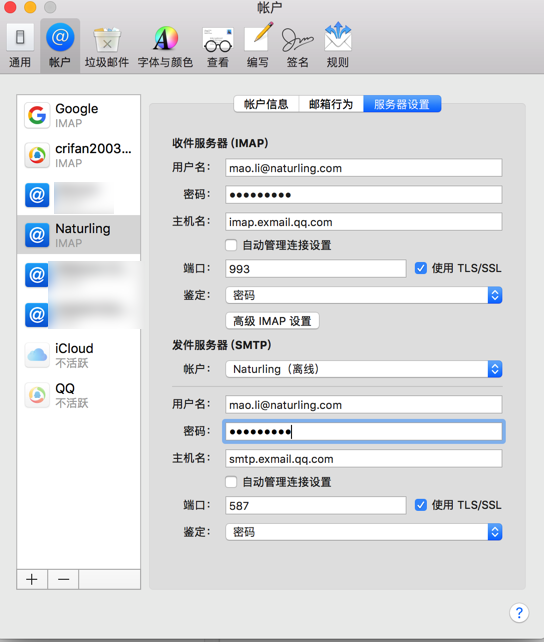
Task: Open the 规则 Rules pane
Action: tap(338, 46)
